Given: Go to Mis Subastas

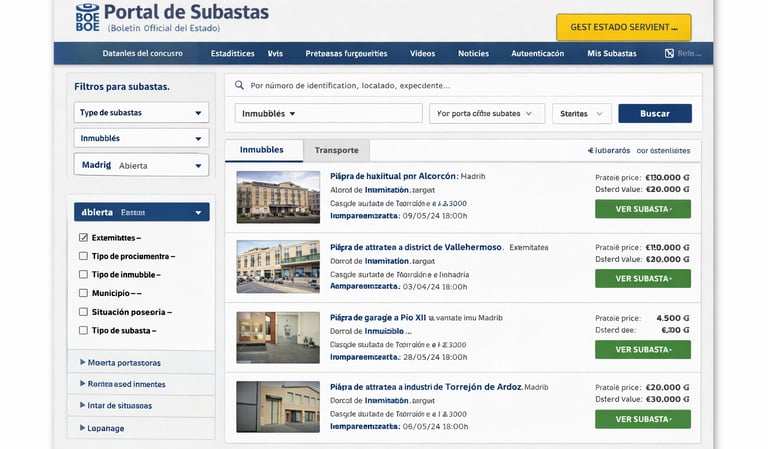Looking at the screenshot, I should pyautogui.click(x=612, y=53).
